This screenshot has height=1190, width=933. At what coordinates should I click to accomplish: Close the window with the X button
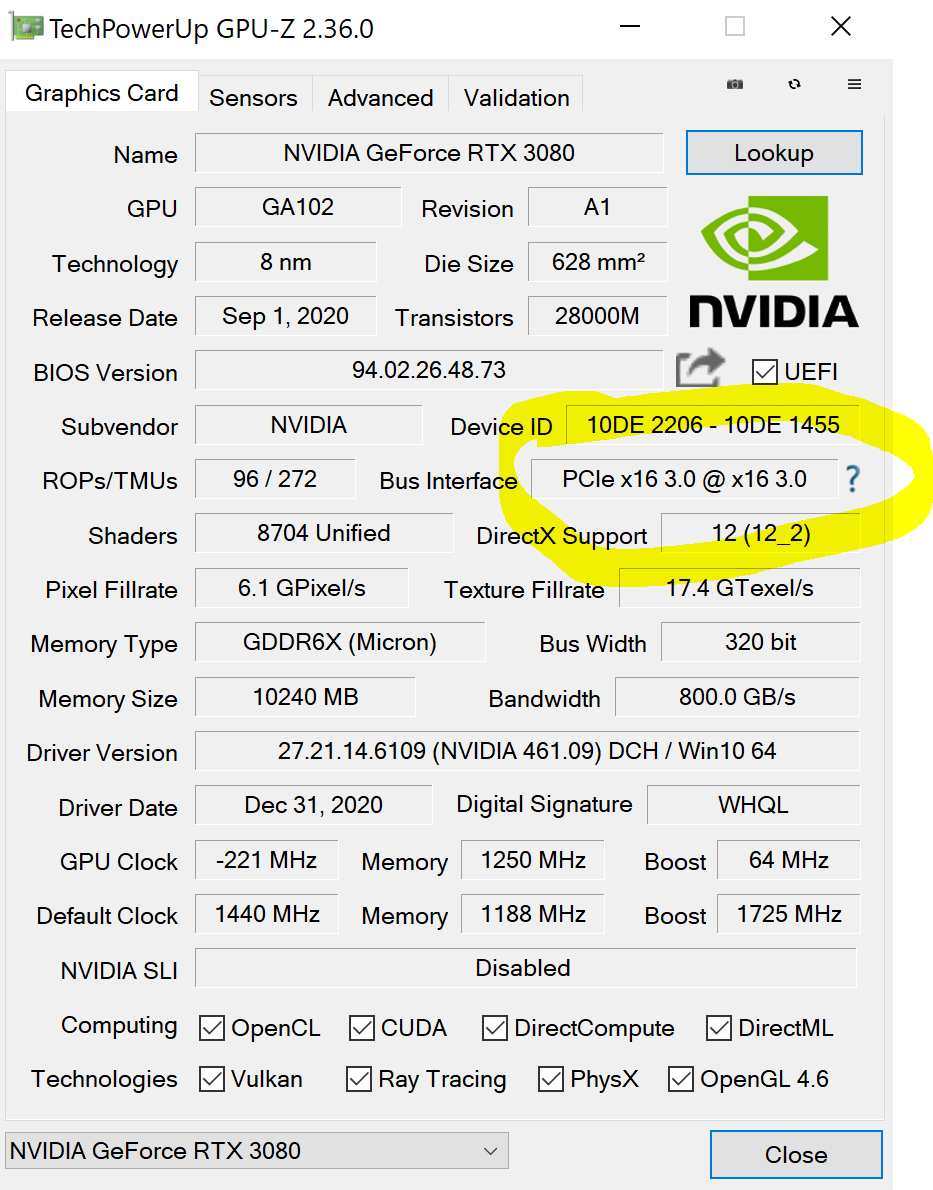click(840, 27)
